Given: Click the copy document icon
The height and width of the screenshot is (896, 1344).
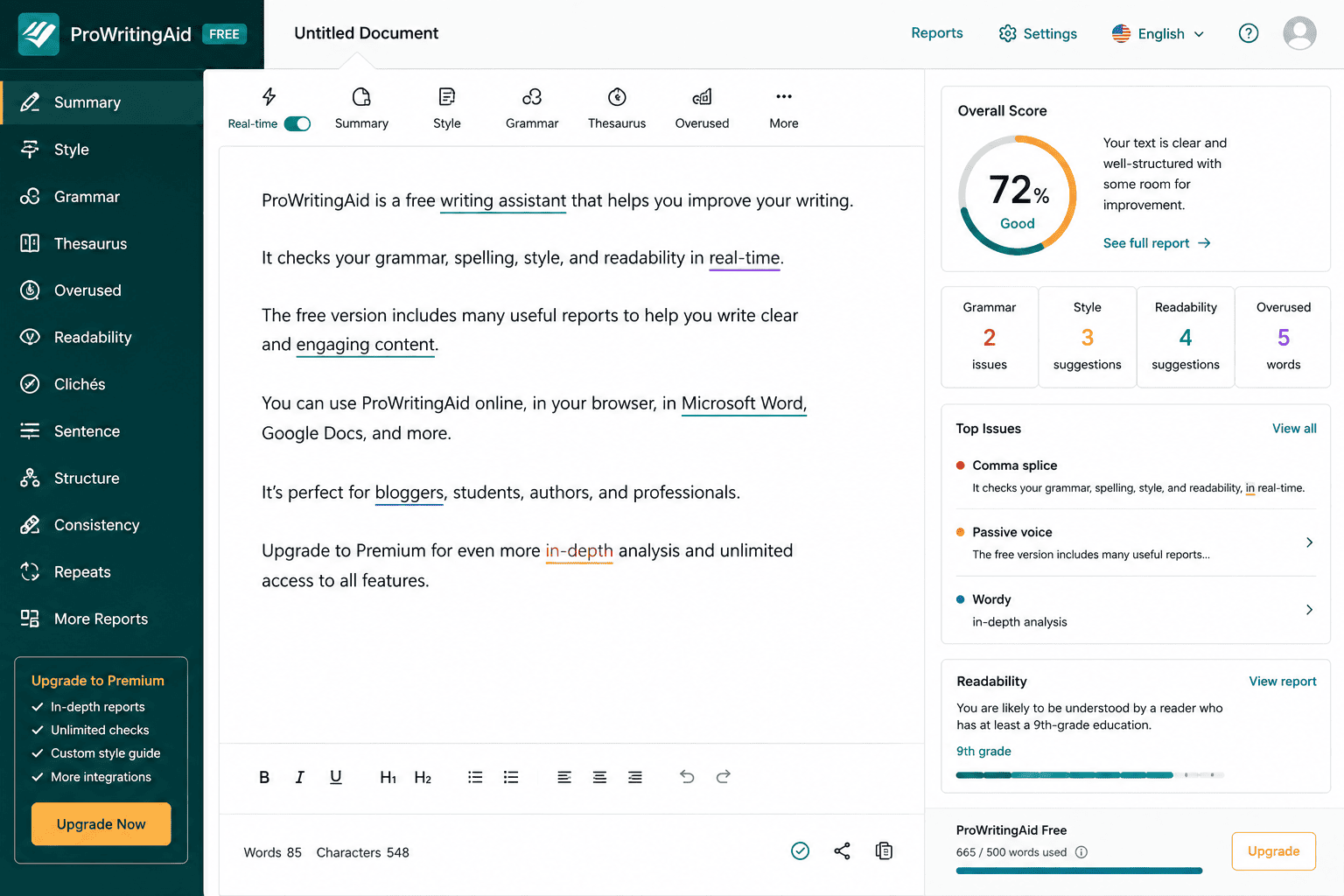Looking at the screenshot, I should tap(885, 850).
